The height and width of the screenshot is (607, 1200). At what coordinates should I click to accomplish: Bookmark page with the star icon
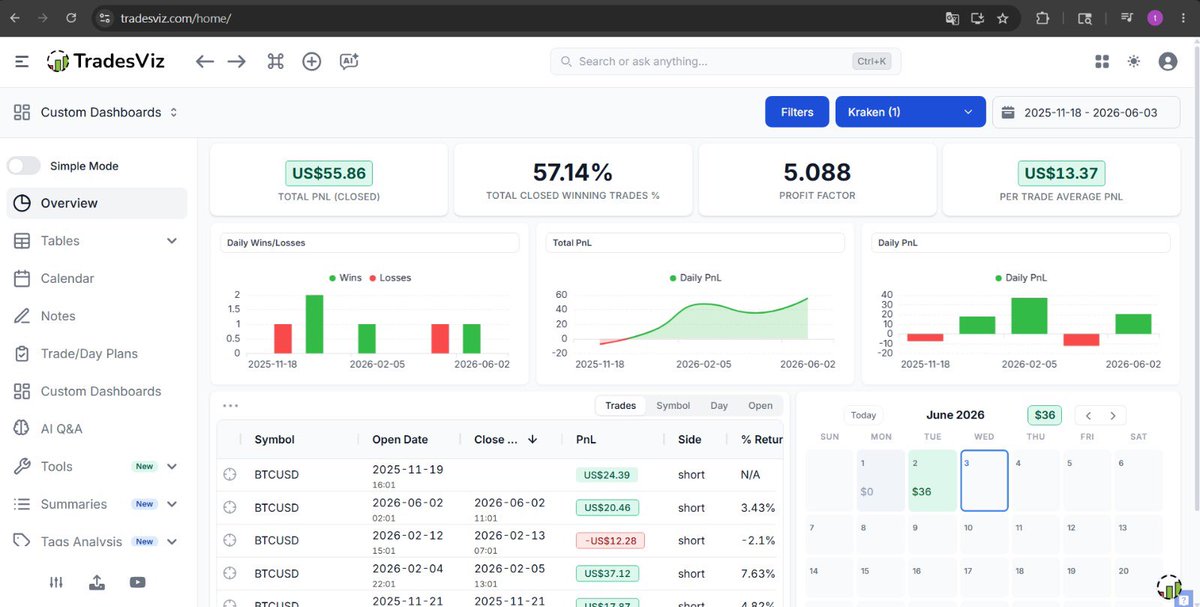(x=1002, y=18)
